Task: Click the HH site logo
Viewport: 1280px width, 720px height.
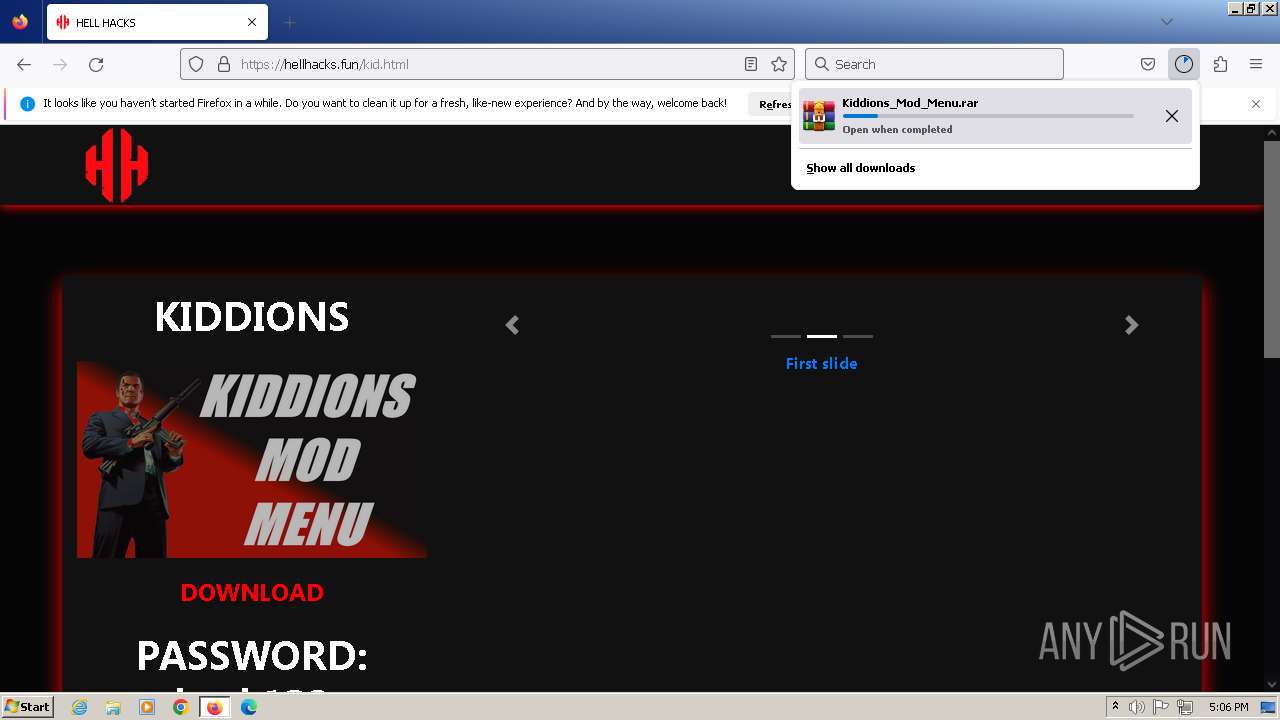Action: (117, 165)
